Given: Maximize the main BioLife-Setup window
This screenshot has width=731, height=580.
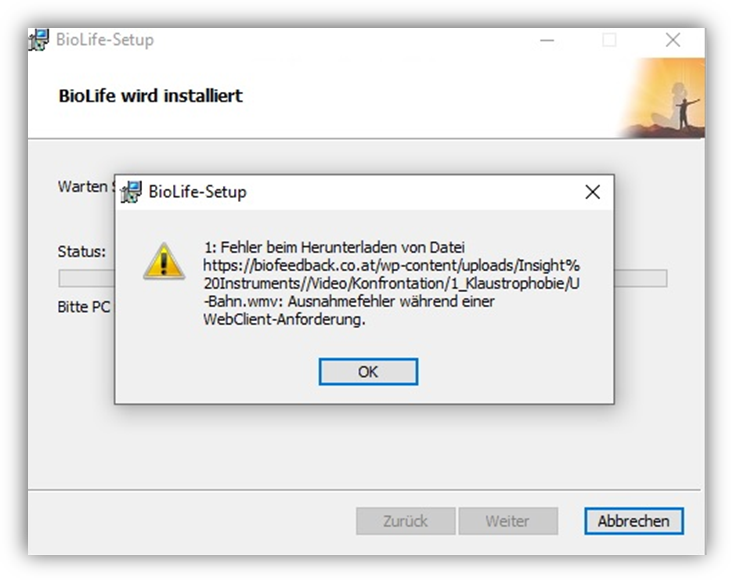Looking at the screenshot, I should coord(609,41).
